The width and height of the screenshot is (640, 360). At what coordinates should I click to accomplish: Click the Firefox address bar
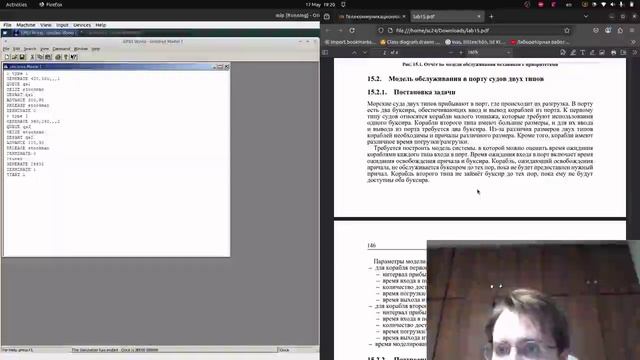473,30
